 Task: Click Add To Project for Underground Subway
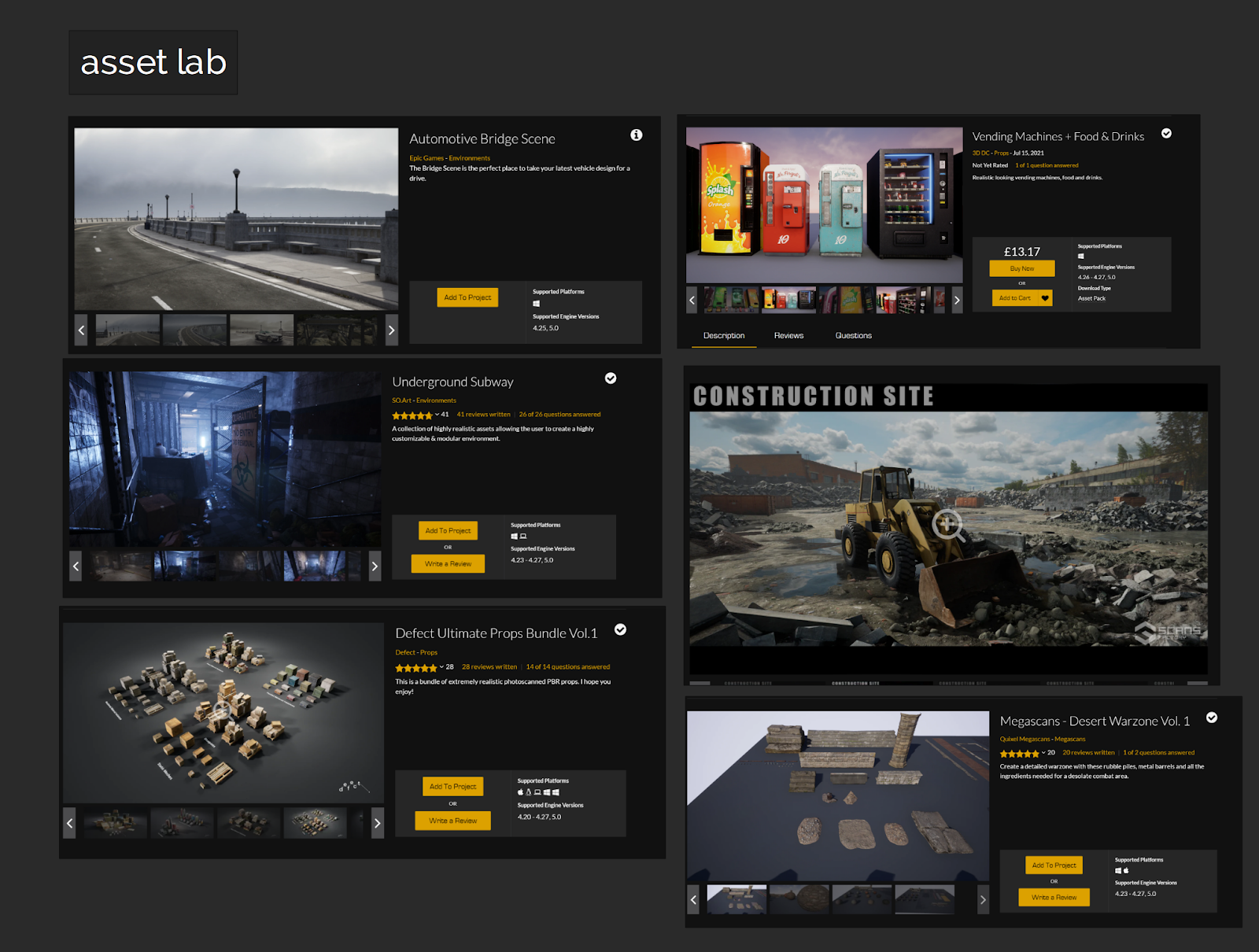tap(448, 531)
